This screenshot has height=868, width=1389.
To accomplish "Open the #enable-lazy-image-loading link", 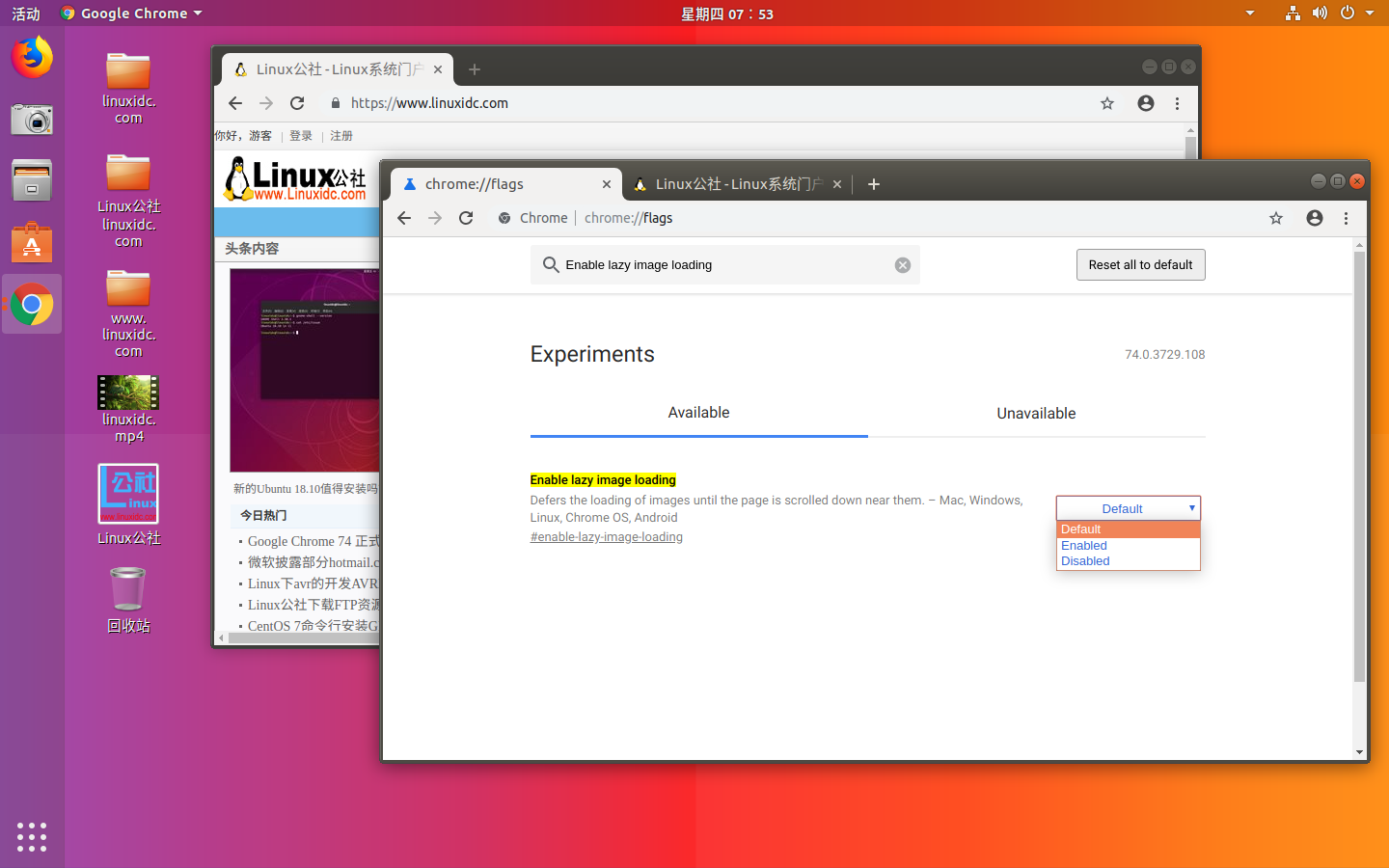I will click(607, 537).
